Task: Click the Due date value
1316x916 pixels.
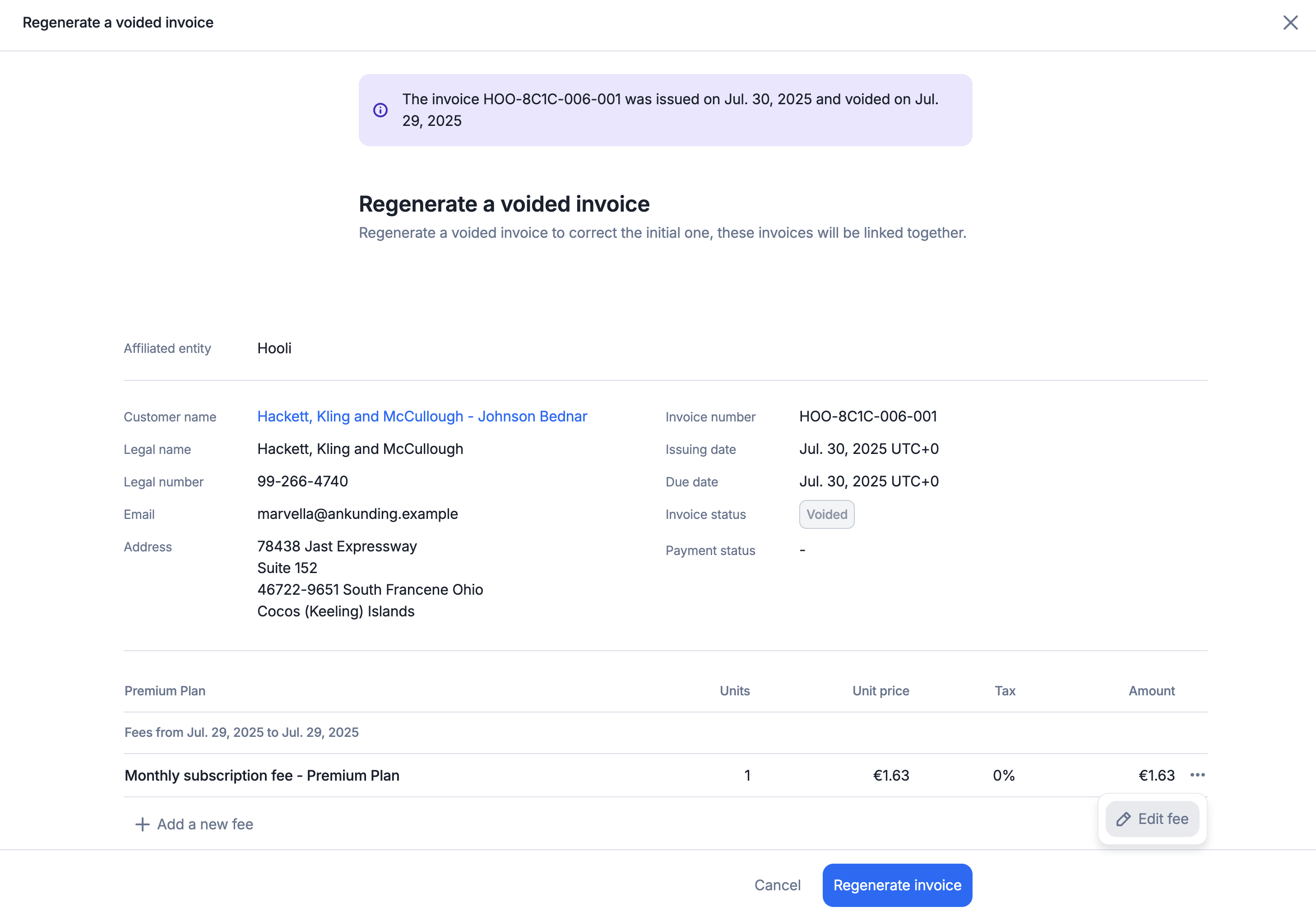Action: tap(868, 481)
